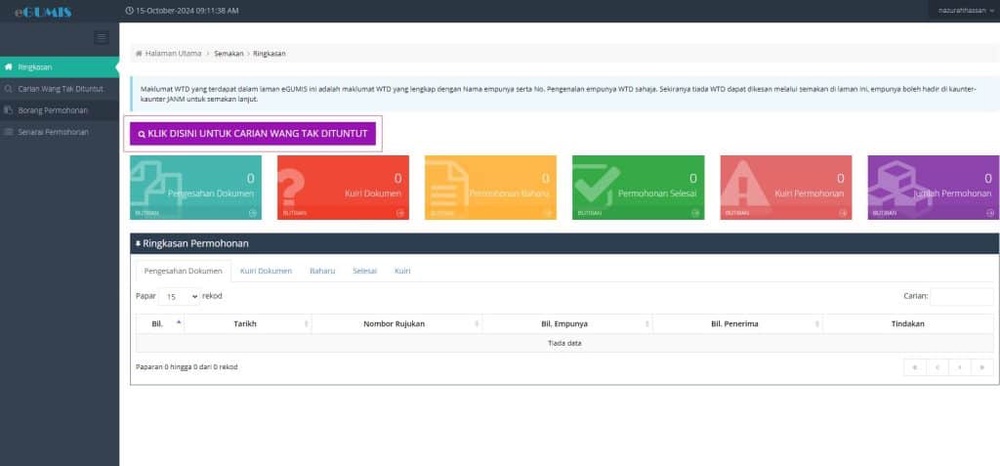This screenshot has width=1000, height=466.
Task: Open the pink Kuiri Permohonan card
Action: (786, 187)
